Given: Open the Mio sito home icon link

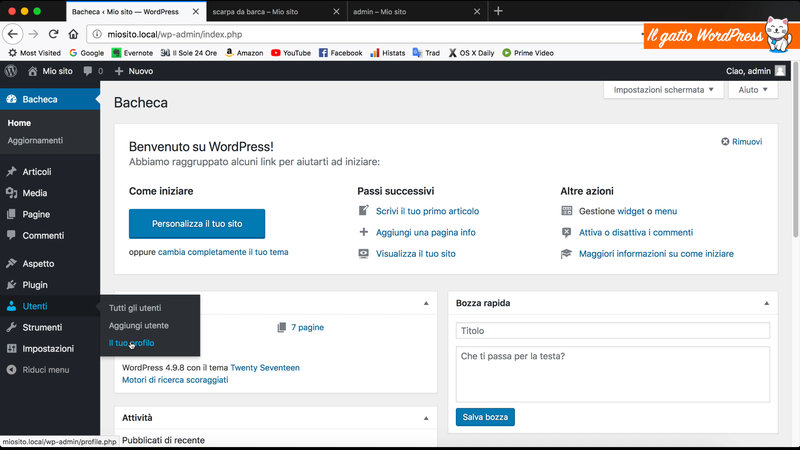Looking at the screenshot, I should (50, 71).
